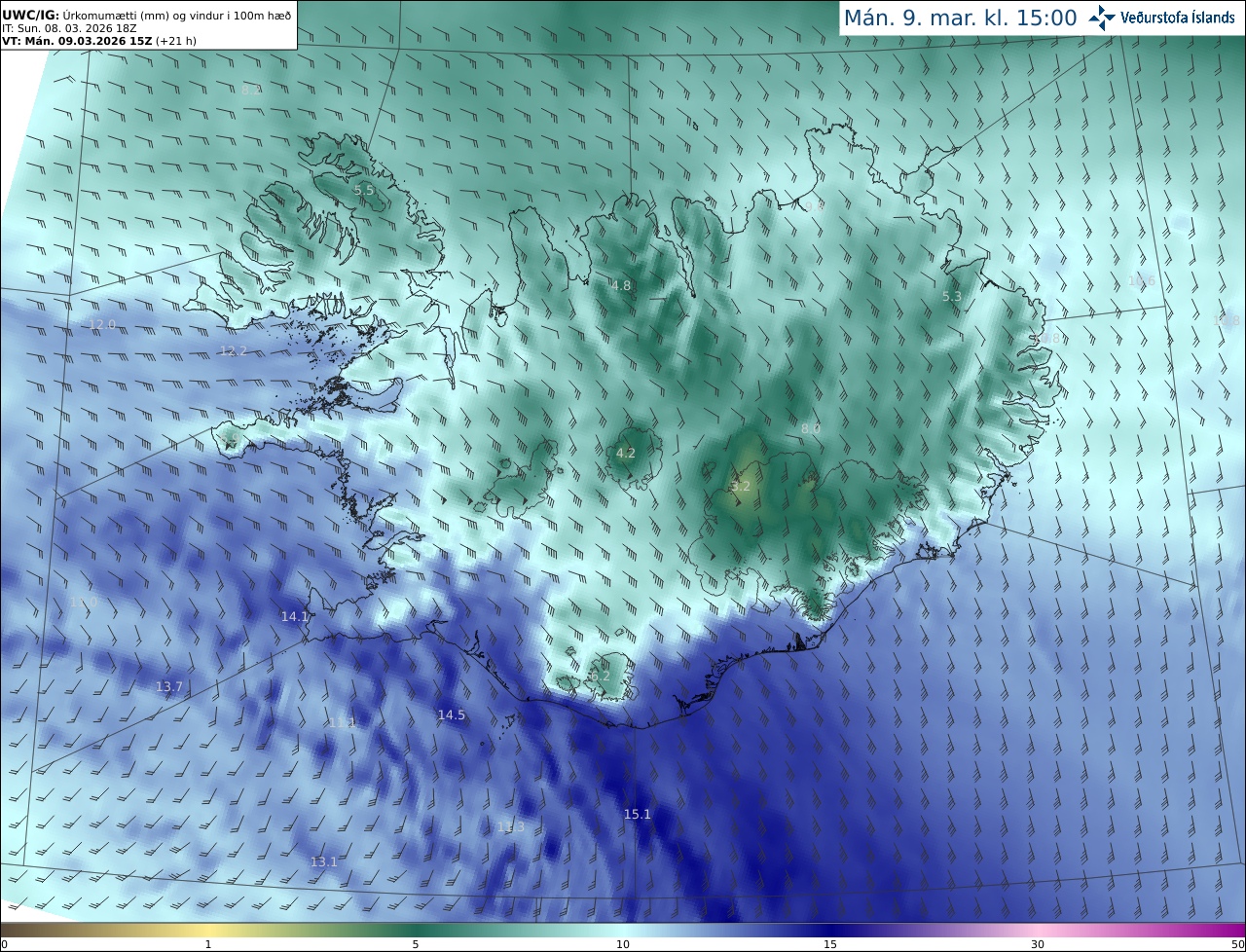Click the 10.6 value east of Iceland
1246x952 pixels.
point(1141,280)
